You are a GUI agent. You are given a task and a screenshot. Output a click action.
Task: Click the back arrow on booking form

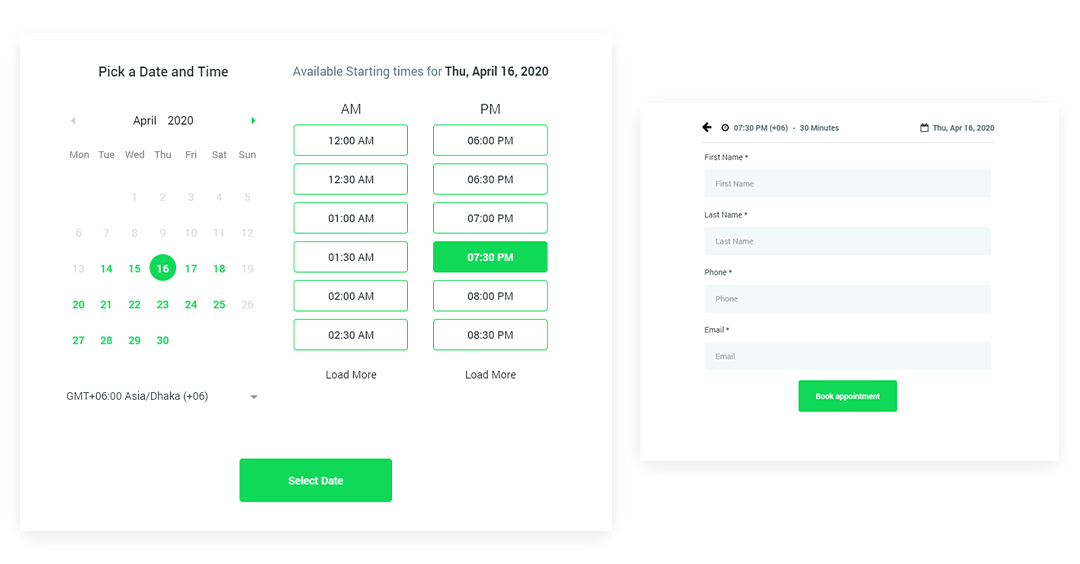(707, 128)
